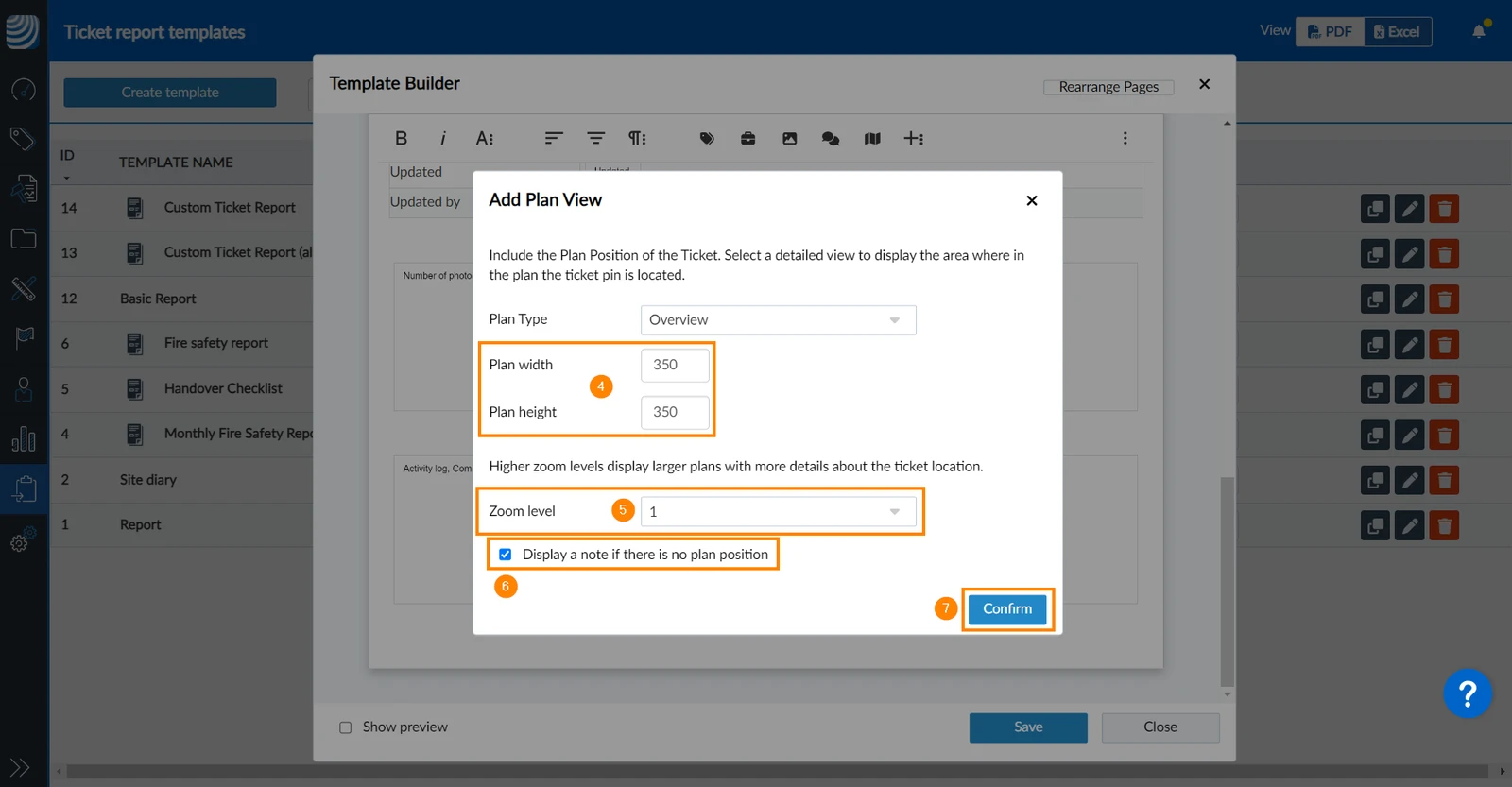Open notifications bell icon
The height and width of the screenshot is (787, 1512).
1479,31
